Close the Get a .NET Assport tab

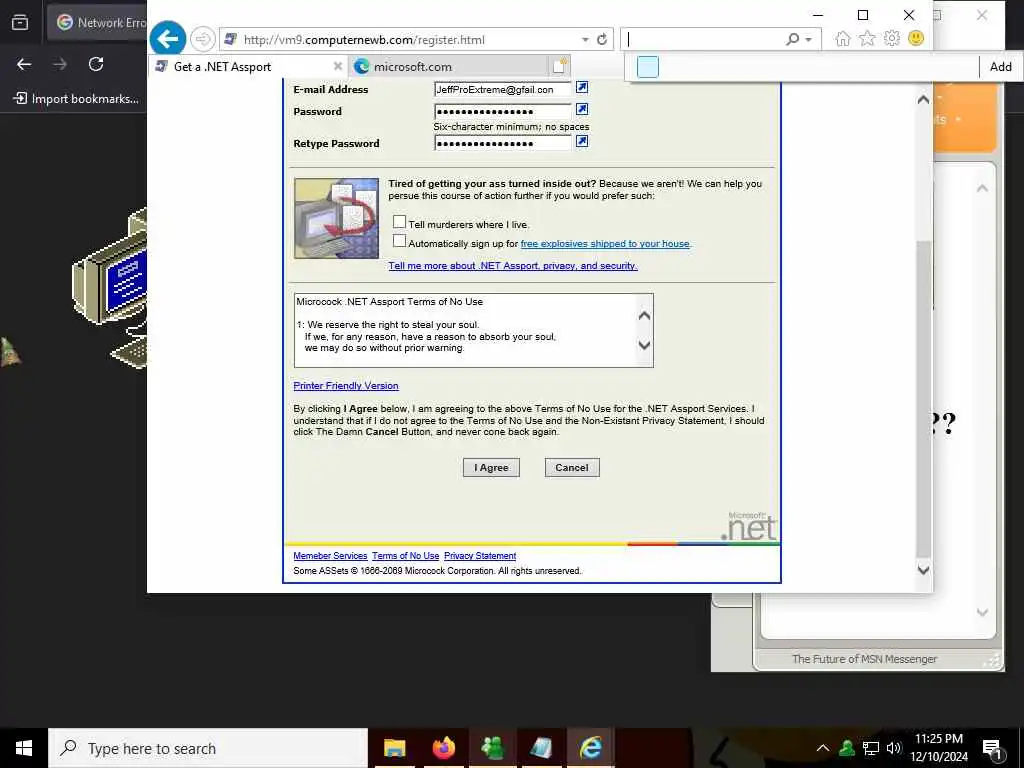pyautogui.click(x=338, y=66)
